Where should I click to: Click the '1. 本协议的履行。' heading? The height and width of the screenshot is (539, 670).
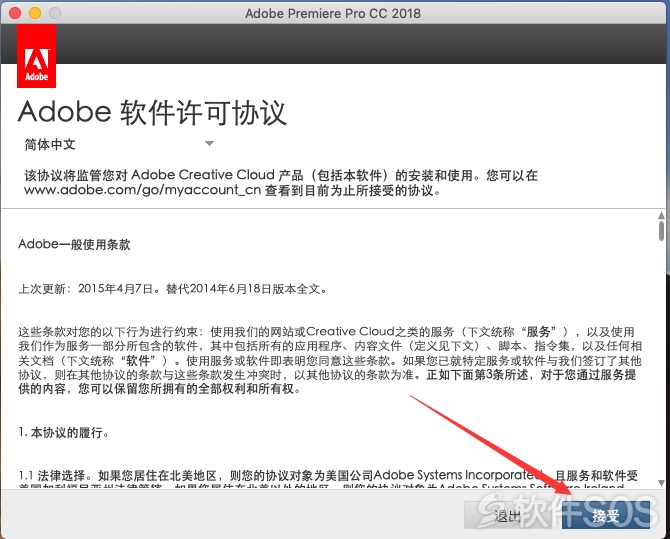pyautogui.click(x=64, y=433)
